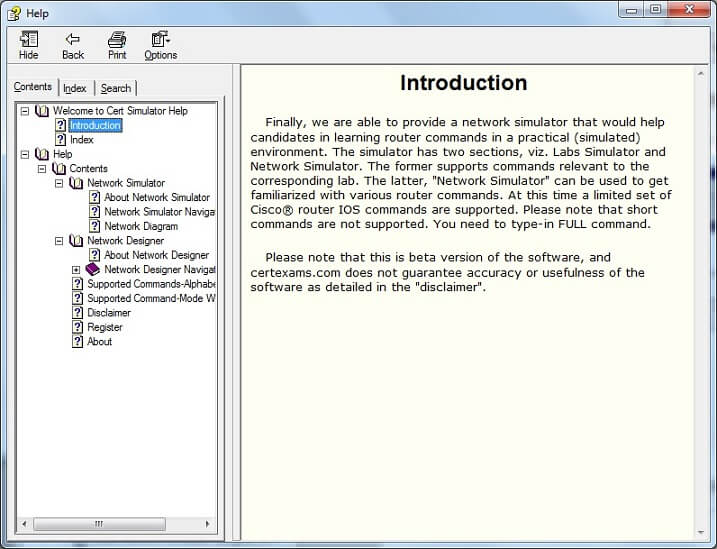717x549 pixels.
Task: Collapse the Help tree node
Action: (x=25, y=155)
